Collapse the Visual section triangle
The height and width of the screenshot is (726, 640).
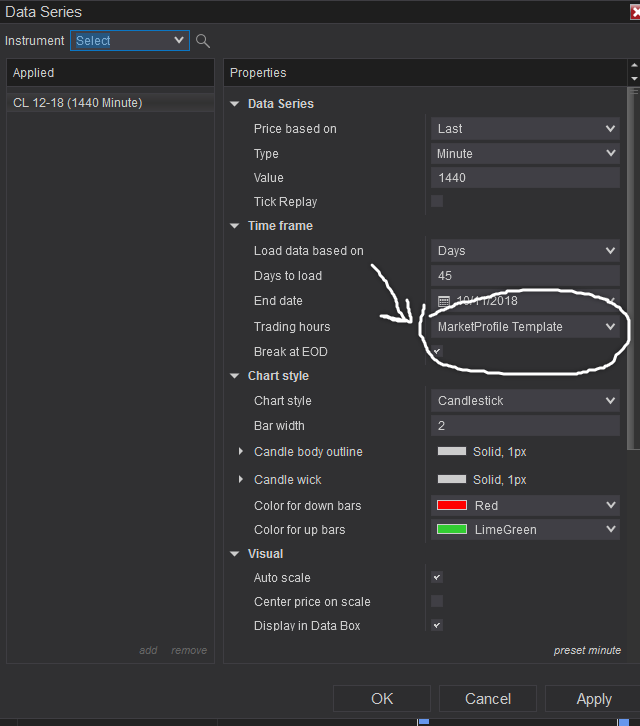(x=235, y=554)
